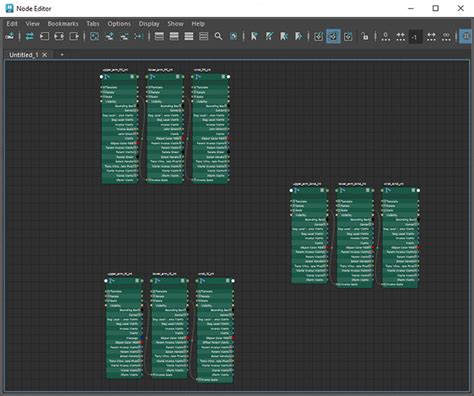Screen dimensions: 474x396
Task: Graph output connections of selected nodes
Action: [x=74, y=36]
